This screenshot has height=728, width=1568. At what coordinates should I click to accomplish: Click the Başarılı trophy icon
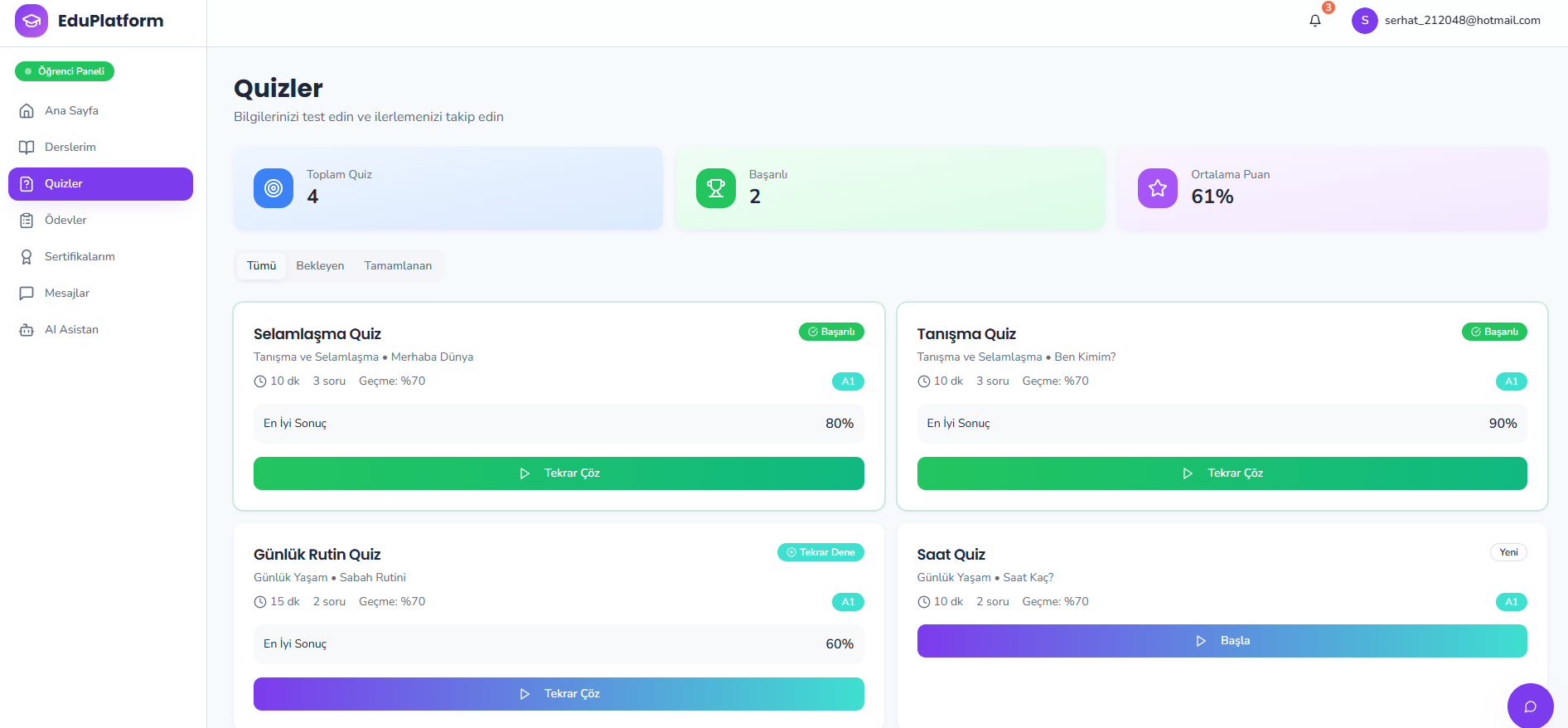click(716, 188)
